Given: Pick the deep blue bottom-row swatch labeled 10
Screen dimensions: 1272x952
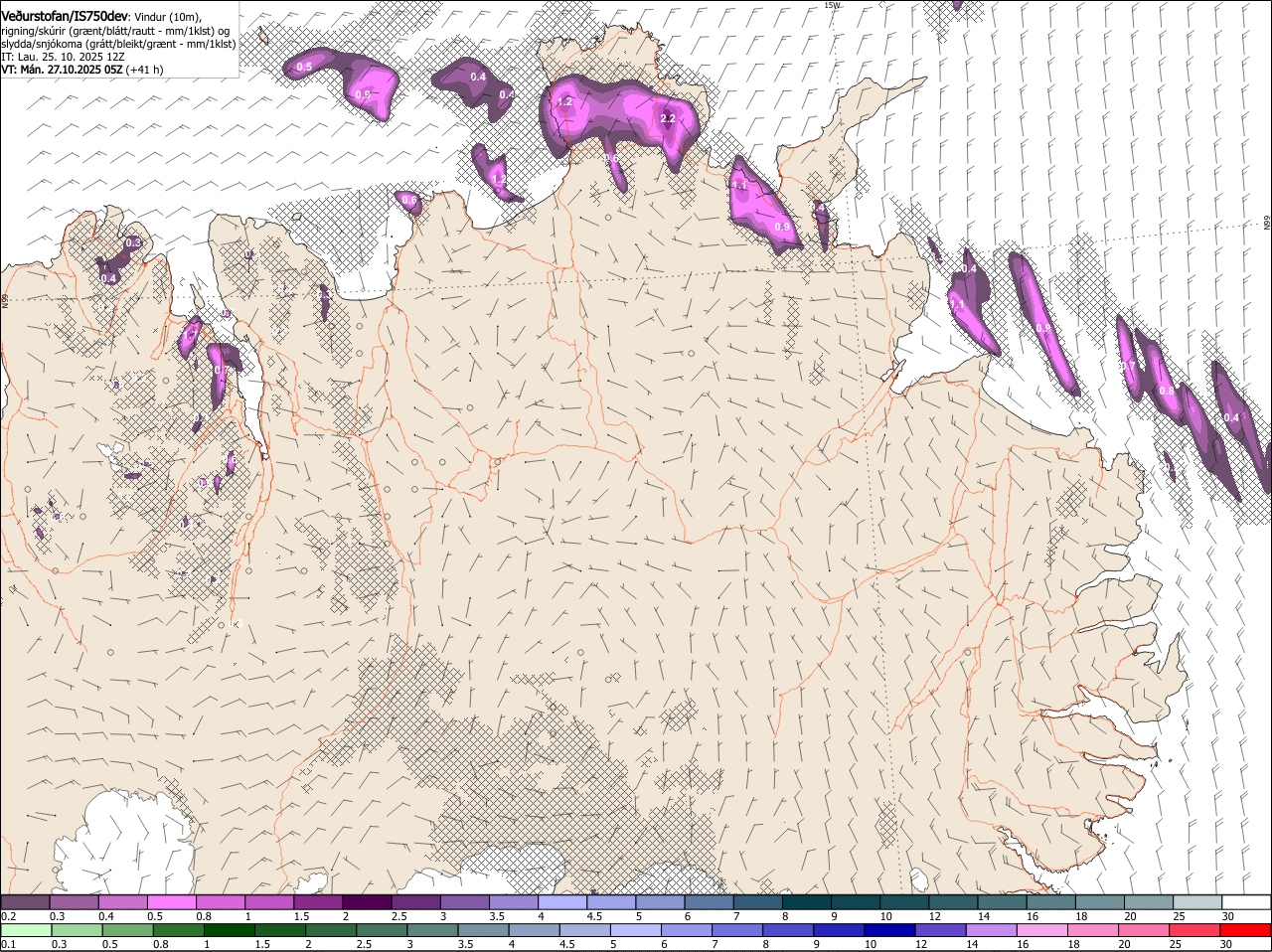Looking at the screenshot, I should 889,931.
